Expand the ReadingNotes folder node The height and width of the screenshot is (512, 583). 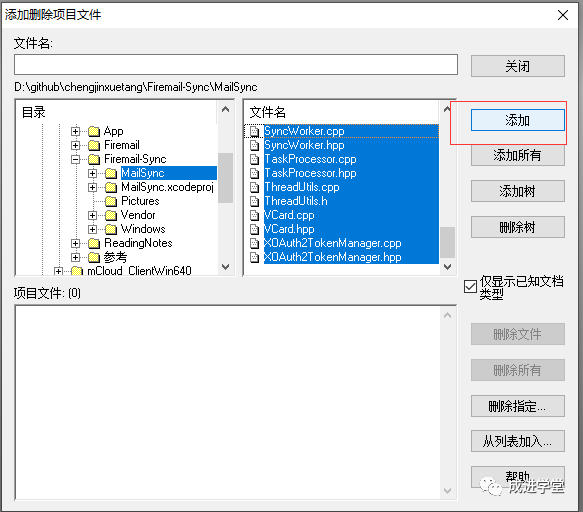(75, 243)
